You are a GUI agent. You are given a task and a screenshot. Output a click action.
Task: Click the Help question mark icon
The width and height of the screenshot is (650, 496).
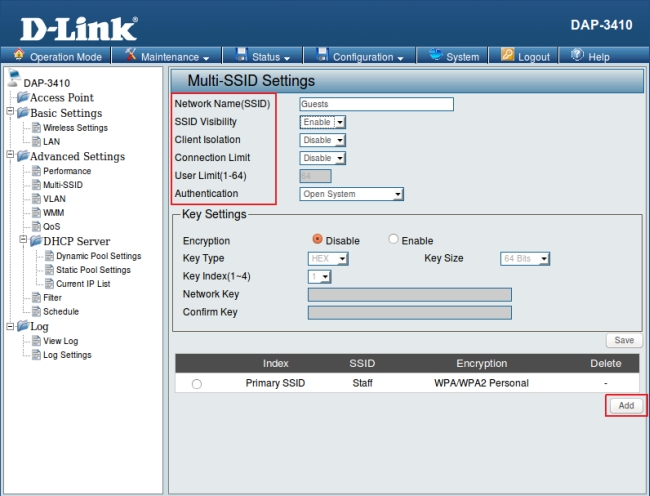[576, 56]
